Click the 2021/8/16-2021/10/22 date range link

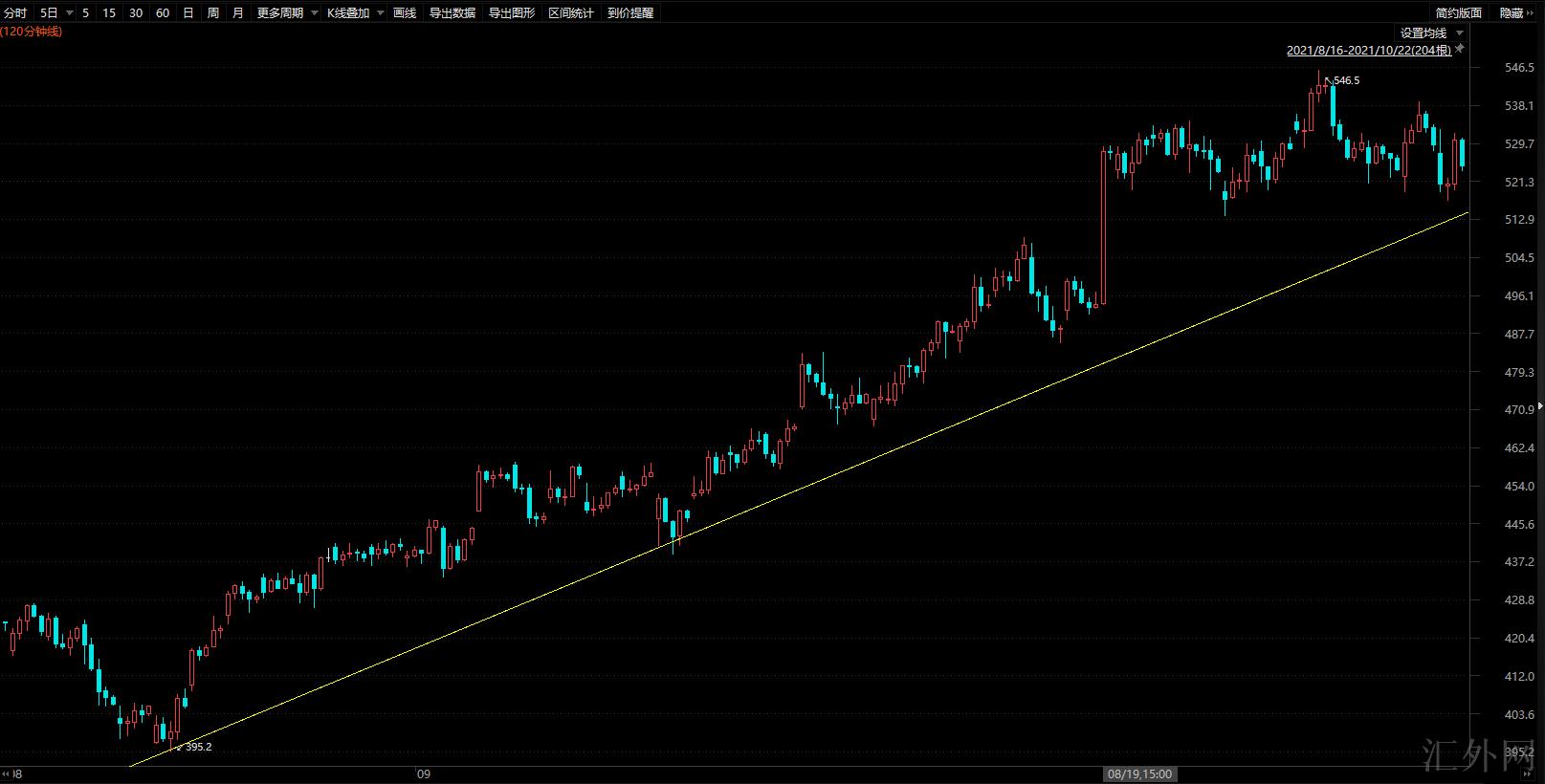click(x=1368, y=50)
